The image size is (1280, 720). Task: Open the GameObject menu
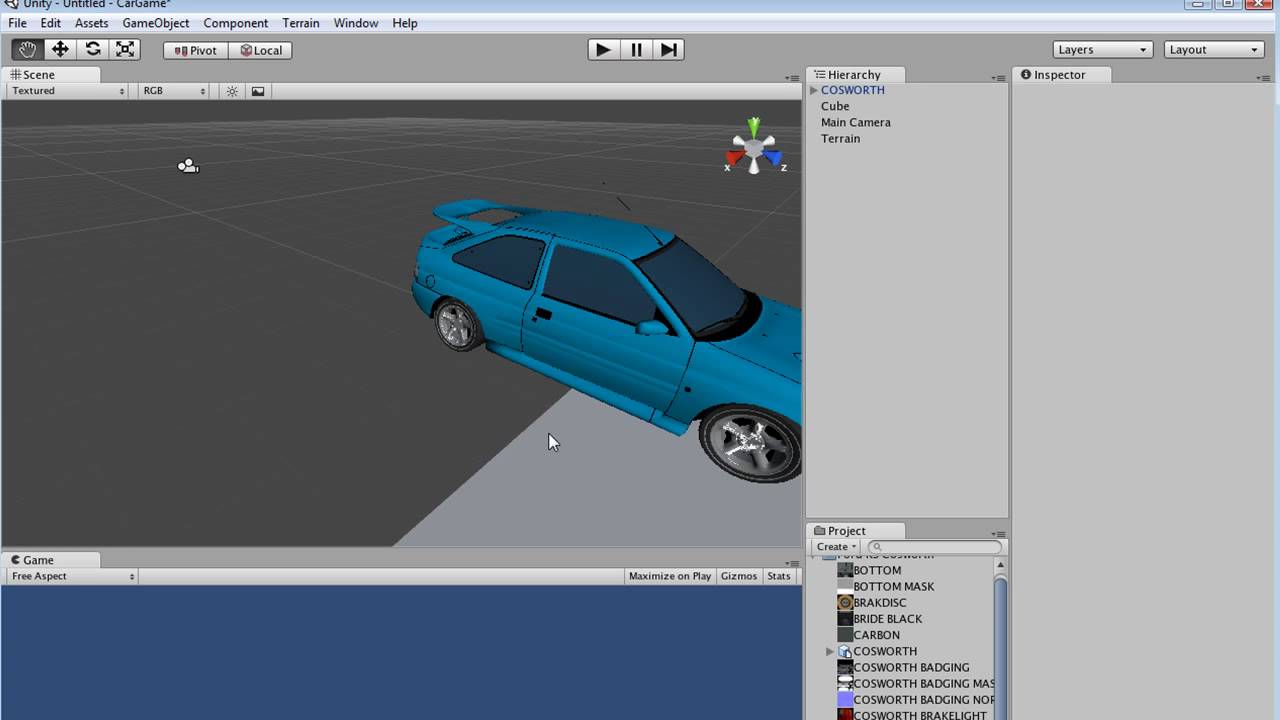pos(156,23)
